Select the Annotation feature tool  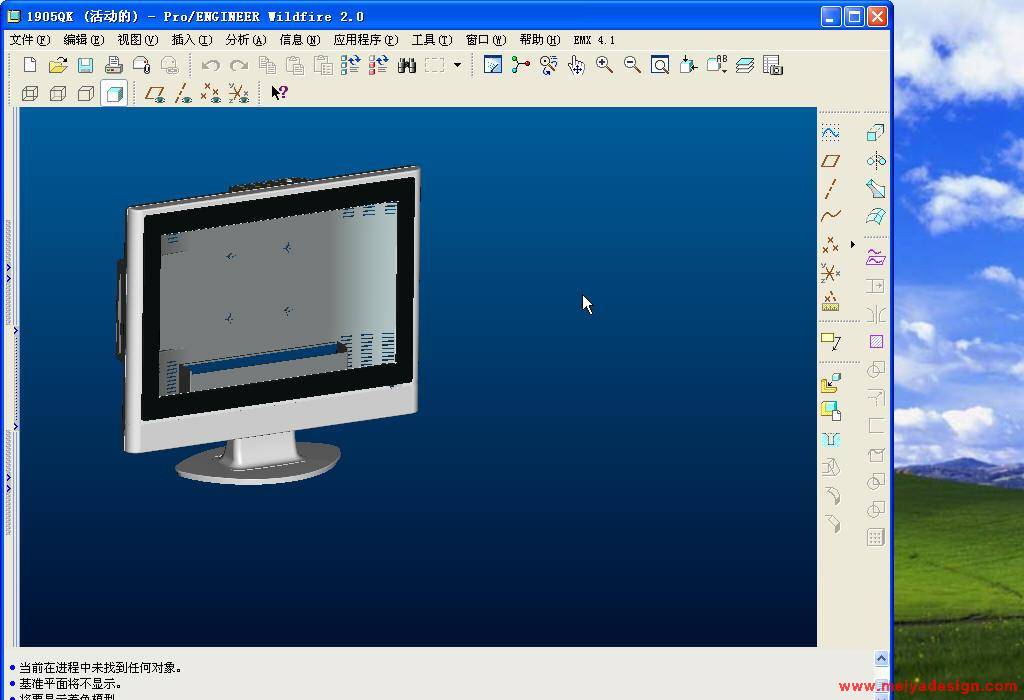click(x=831, y=341)
